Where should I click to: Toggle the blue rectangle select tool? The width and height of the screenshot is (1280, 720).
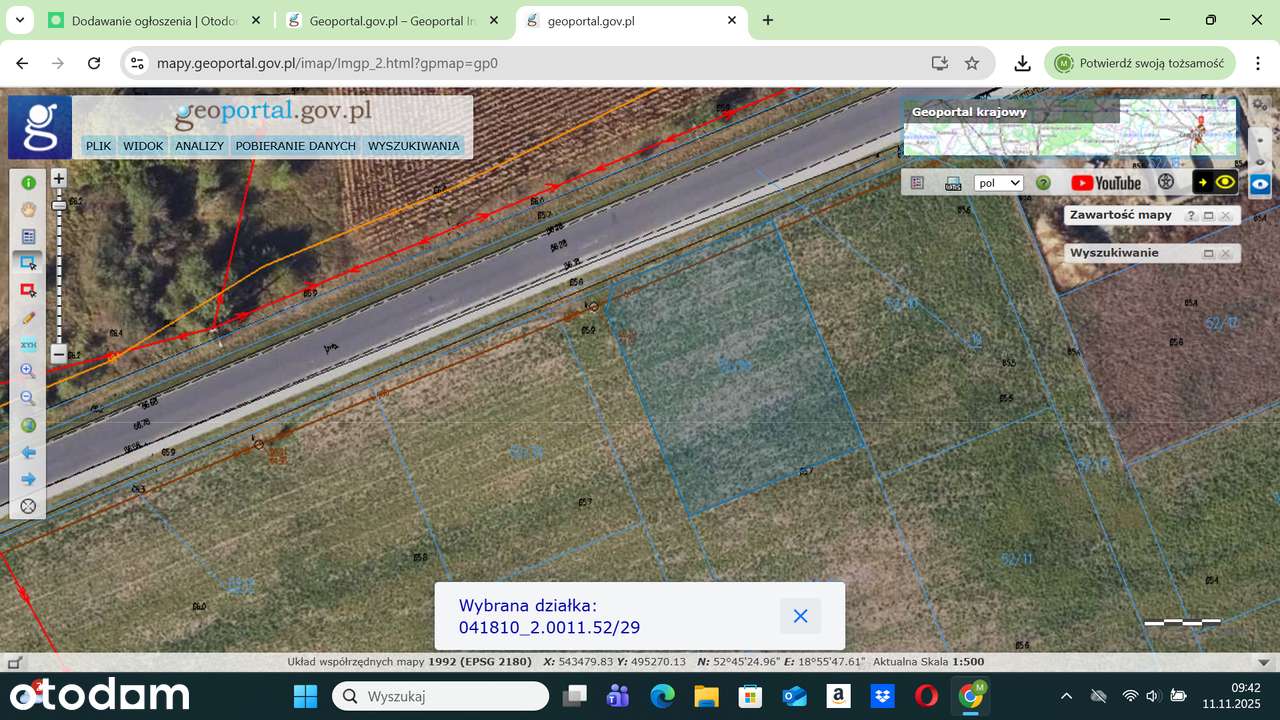pyautogui.click(x=28, y=263)
